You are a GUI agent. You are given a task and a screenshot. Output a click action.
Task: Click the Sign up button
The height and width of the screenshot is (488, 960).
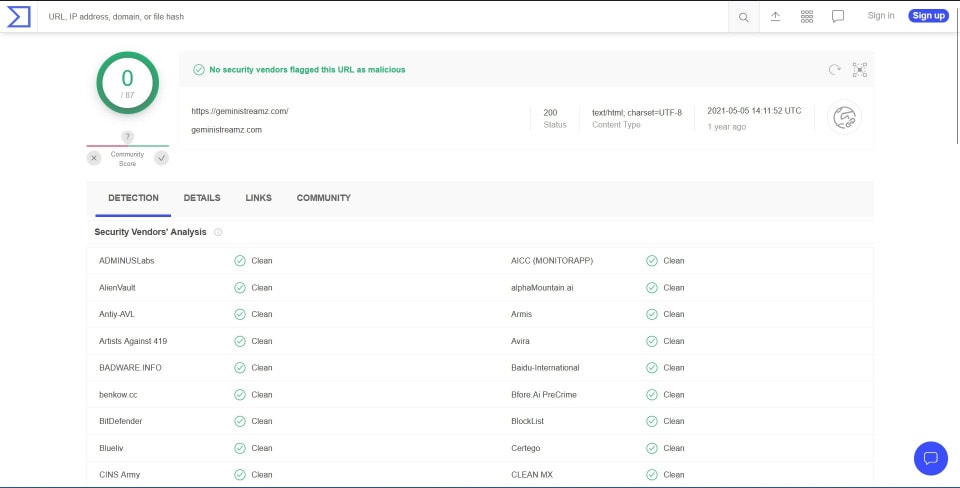click(928, 16)
